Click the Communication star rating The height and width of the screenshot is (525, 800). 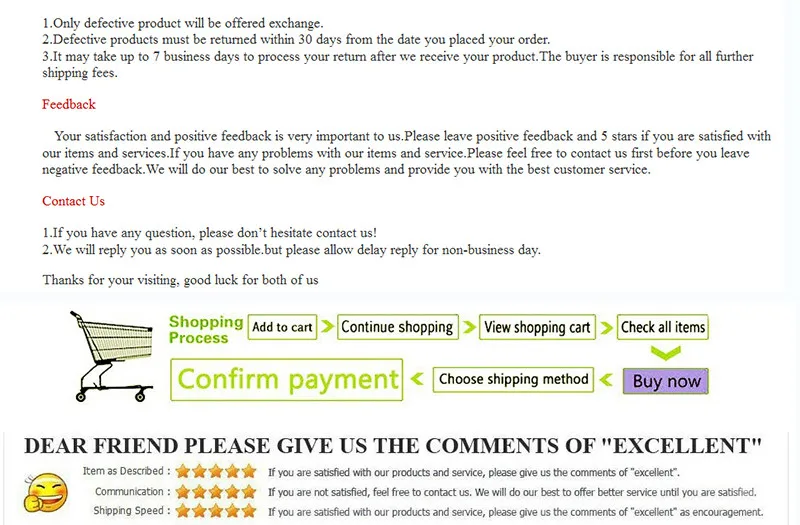tap(216, 492)
